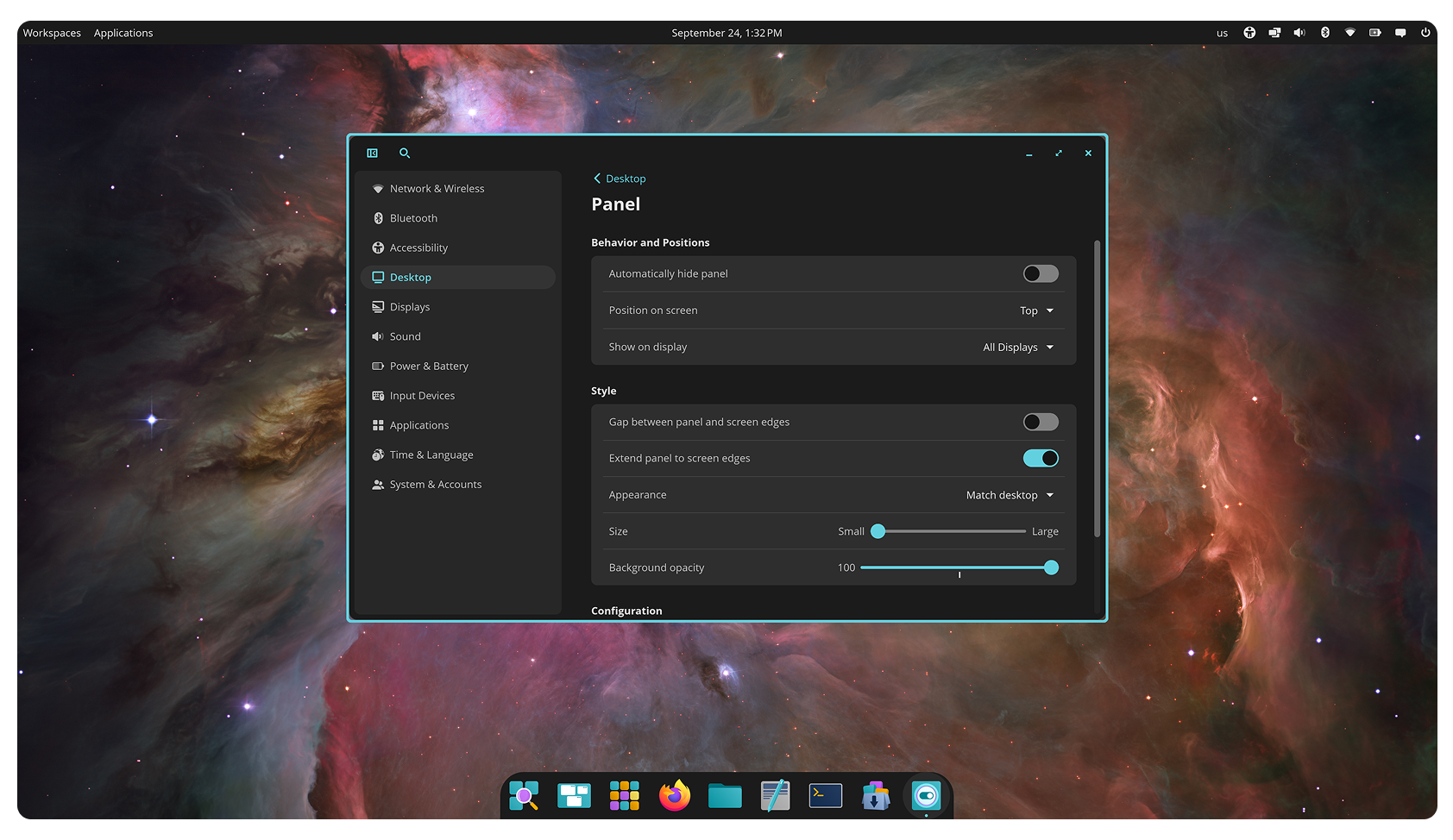
Task: Click the Bluetooth icon in the system tray
Action: [x=1325, y=32]
